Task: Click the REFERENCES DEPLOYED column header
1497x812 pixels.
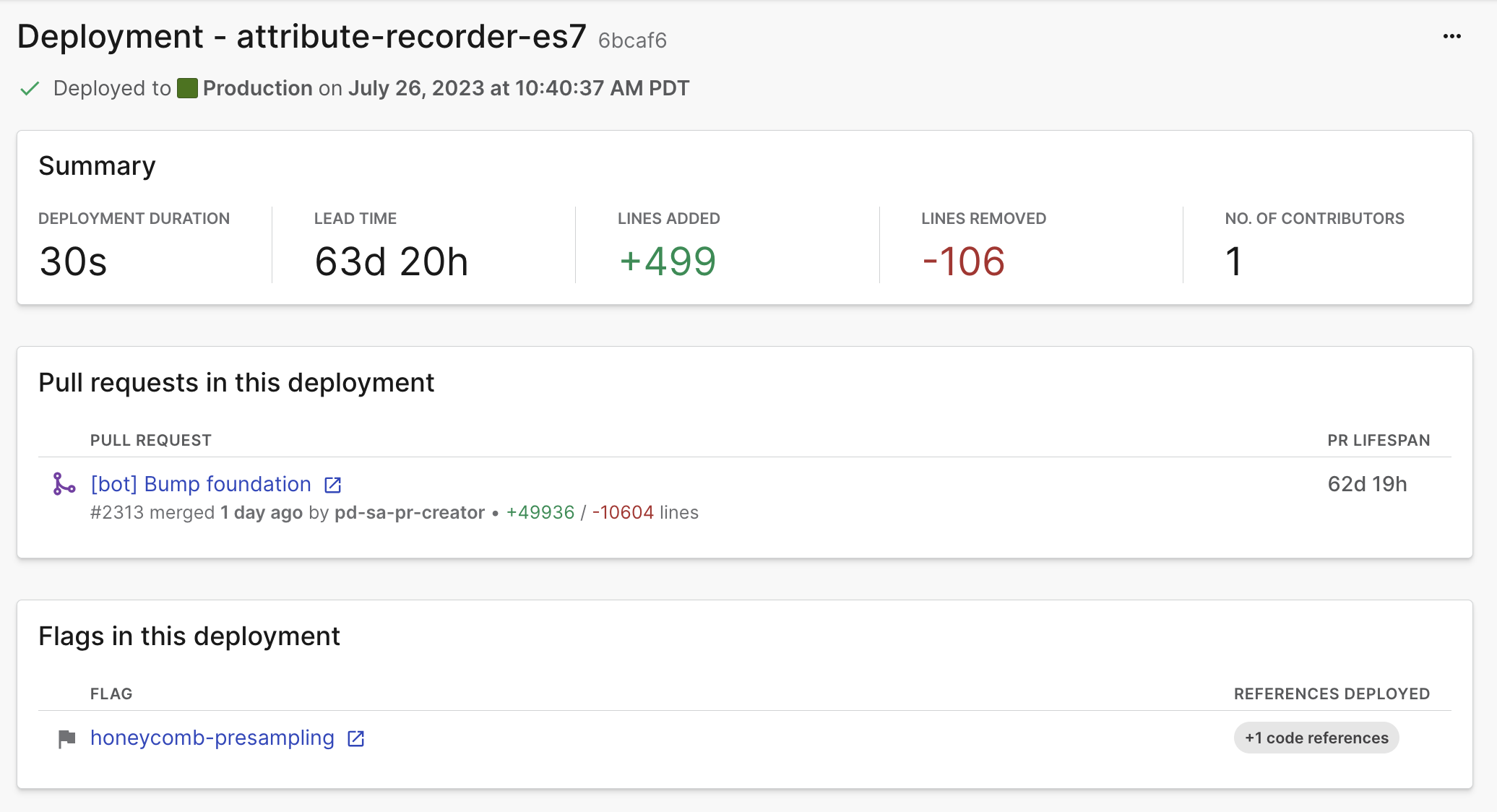Action: [1331, 694]
